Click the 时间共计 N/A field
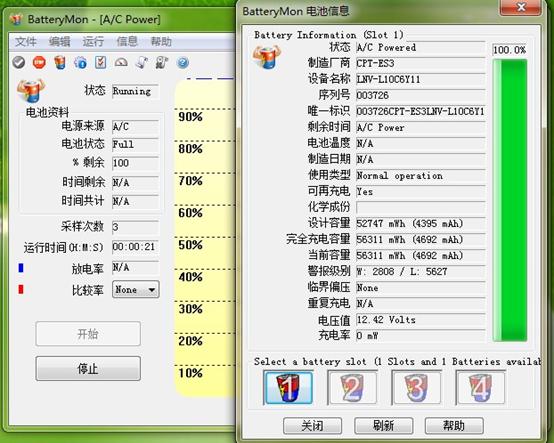The height and width of the screenshot is (443, 554). point(136,201)
